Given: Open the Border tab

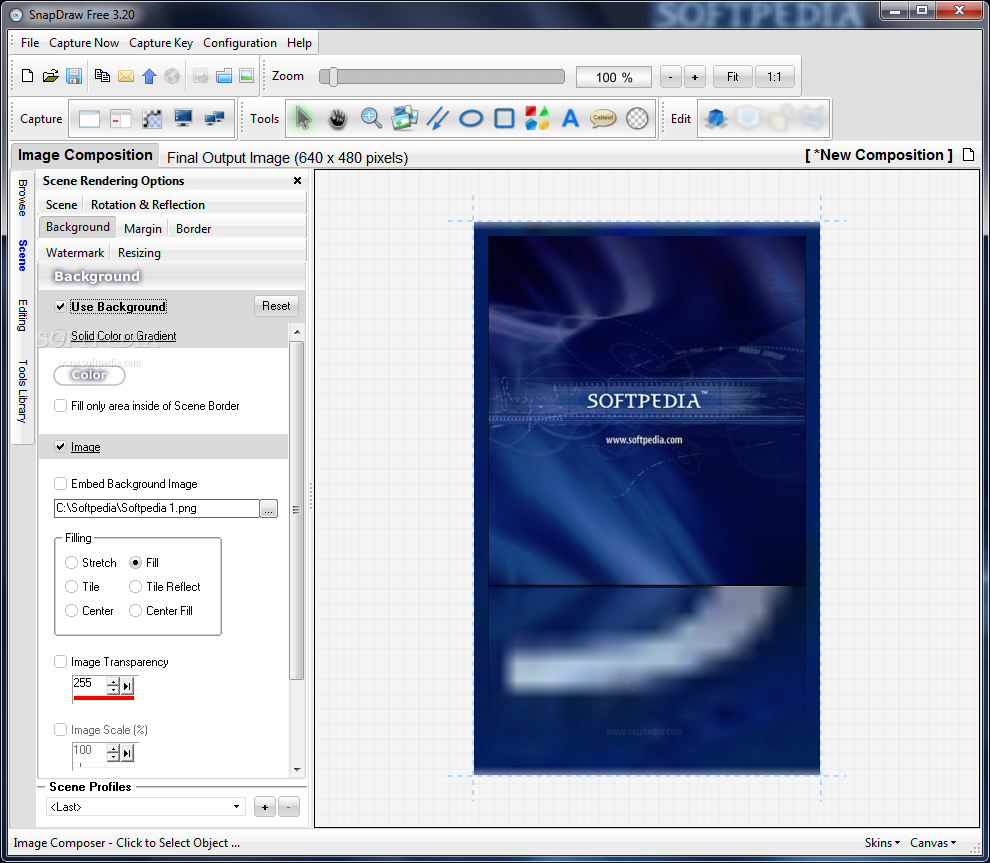Looking at the screenshot, I should 193,229.
